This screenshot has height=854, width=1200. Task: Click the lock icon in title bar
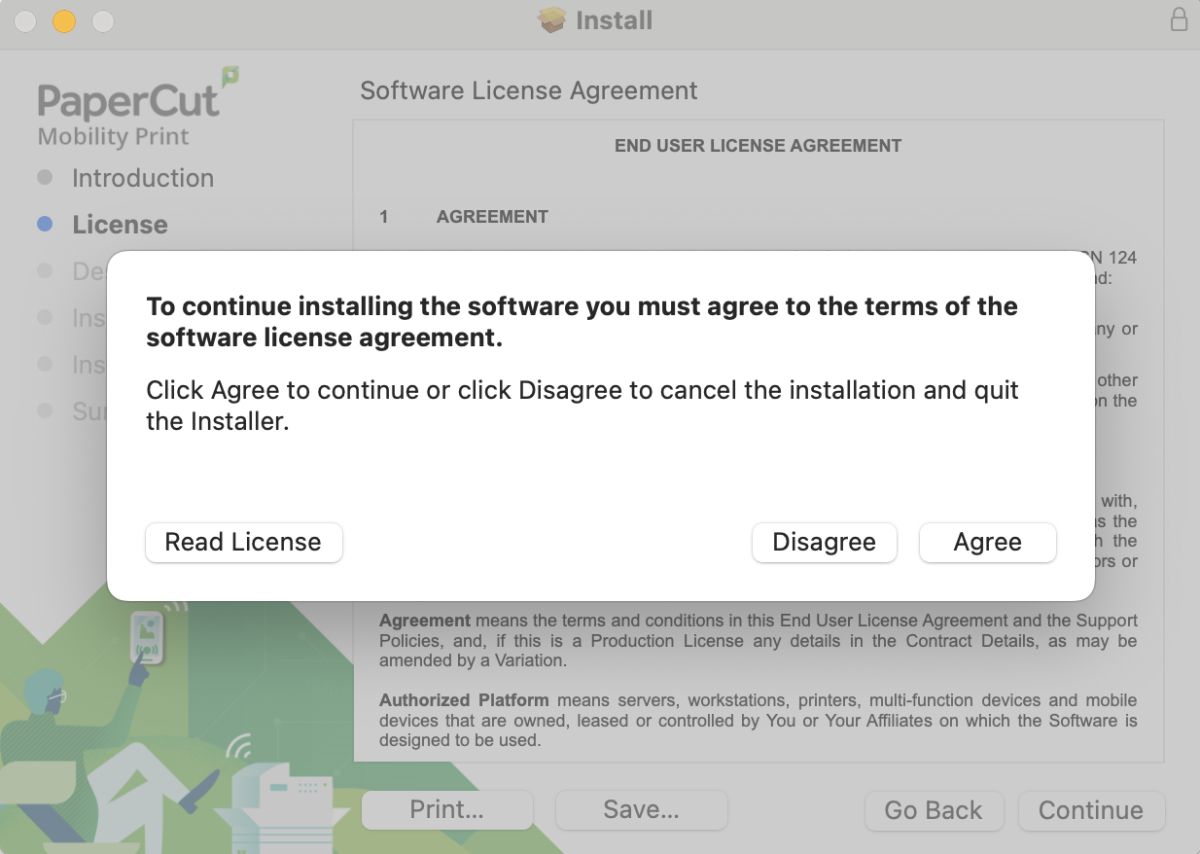click(1179, 20)
